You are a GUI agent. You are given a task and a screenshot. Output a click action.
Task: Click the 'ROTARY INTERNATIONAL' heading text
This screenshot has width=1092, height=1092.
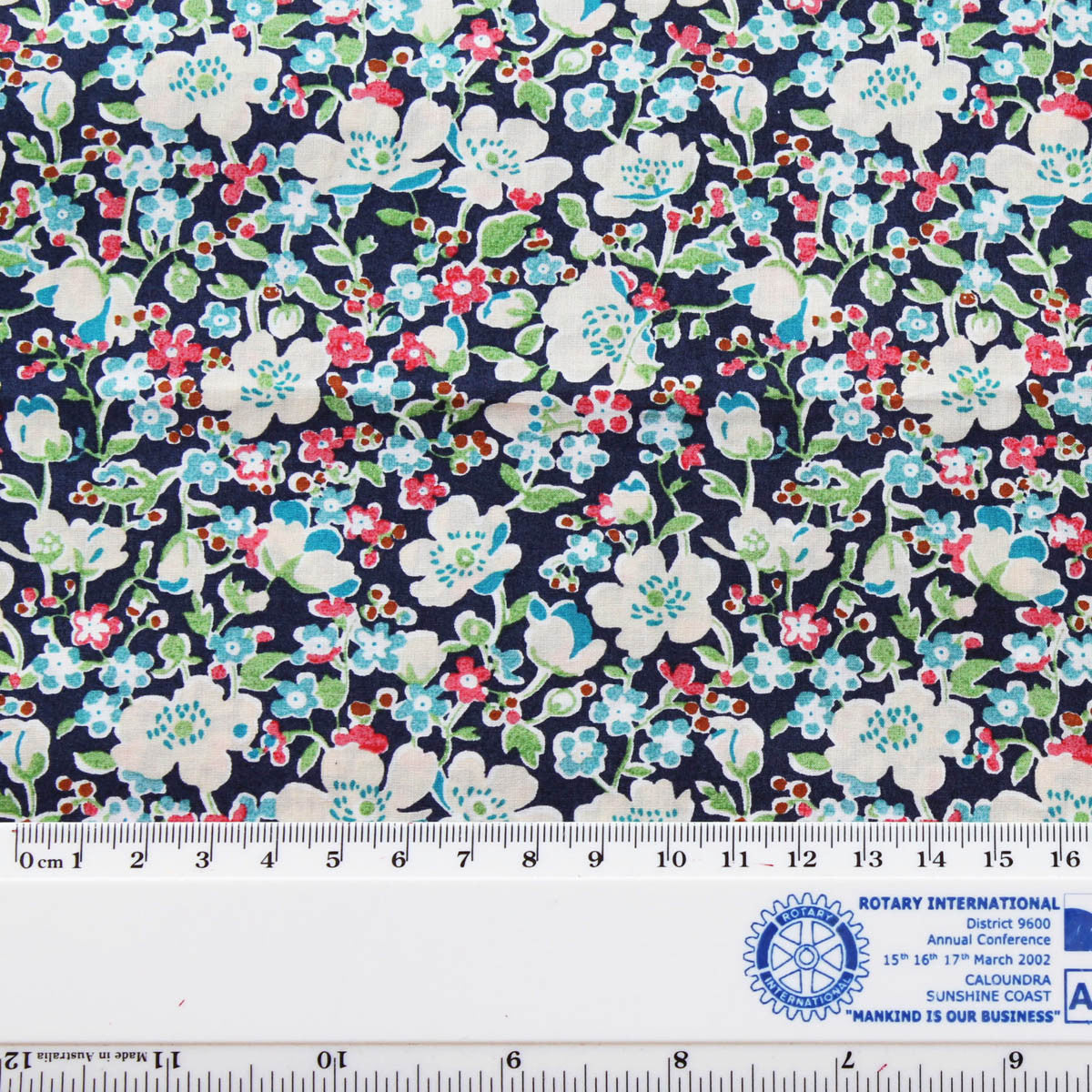coord(958,903)
